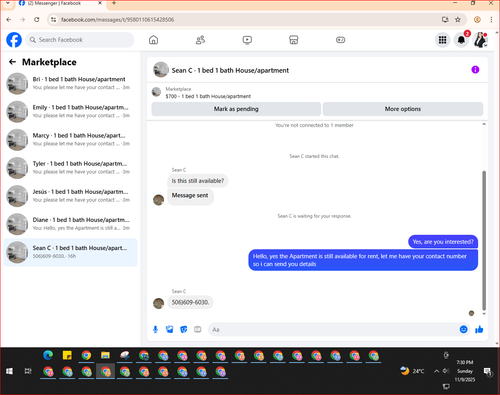Click the choose sticker icon

click(x=184, y=330)
